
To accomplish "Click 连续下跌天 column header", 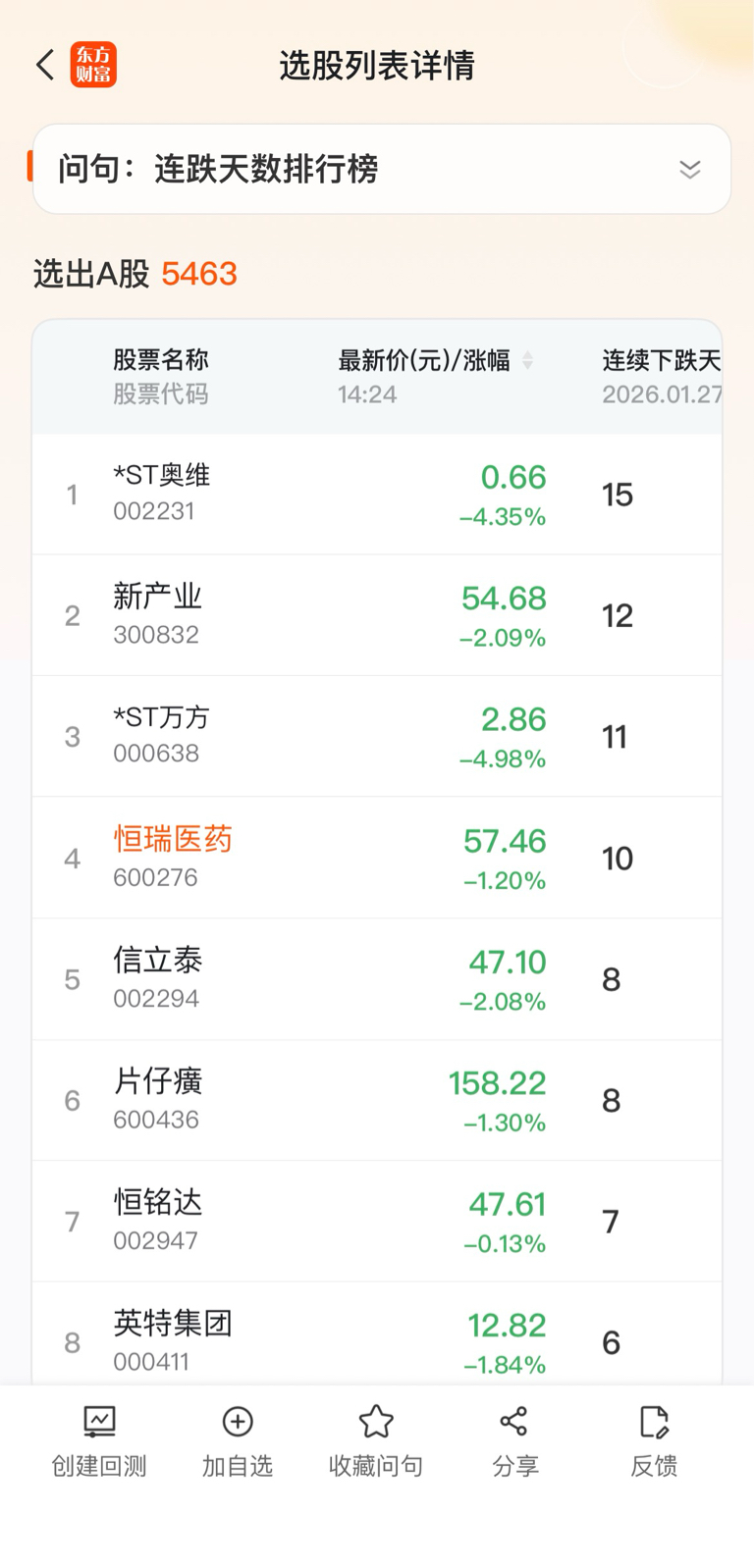I will [x=662, y=360].
